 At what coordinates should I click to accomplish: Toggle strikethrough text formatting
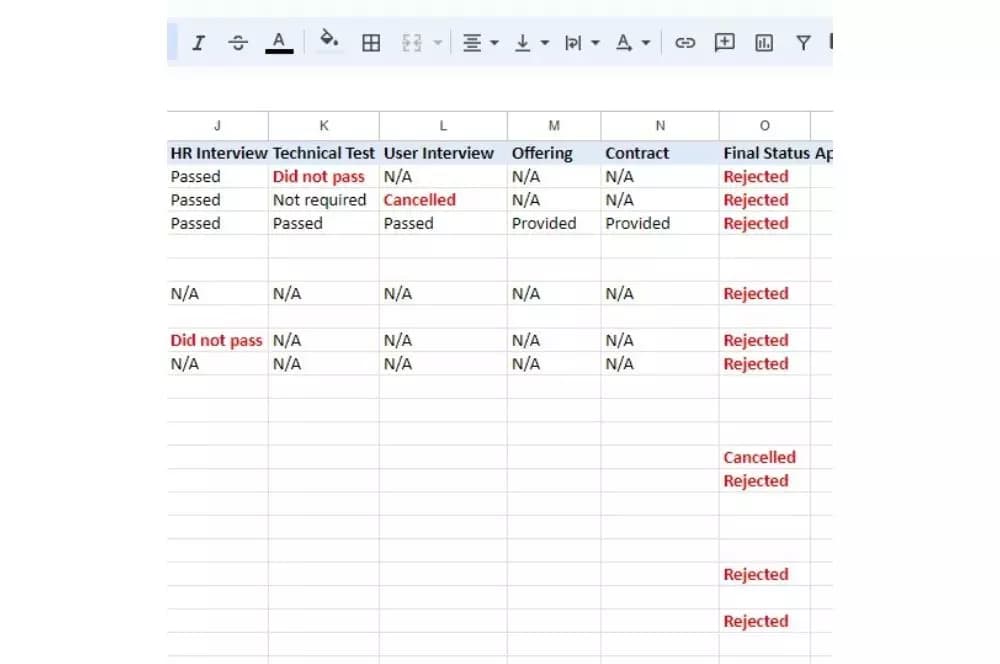pos(238,43)
